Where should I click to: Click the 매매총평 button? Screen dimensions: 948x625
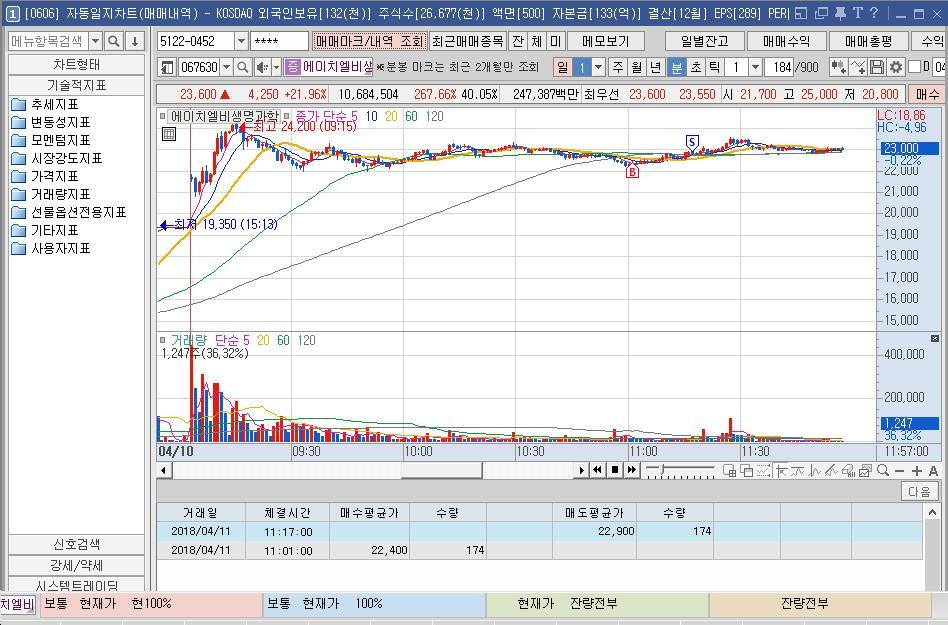[x=868, y=41]
